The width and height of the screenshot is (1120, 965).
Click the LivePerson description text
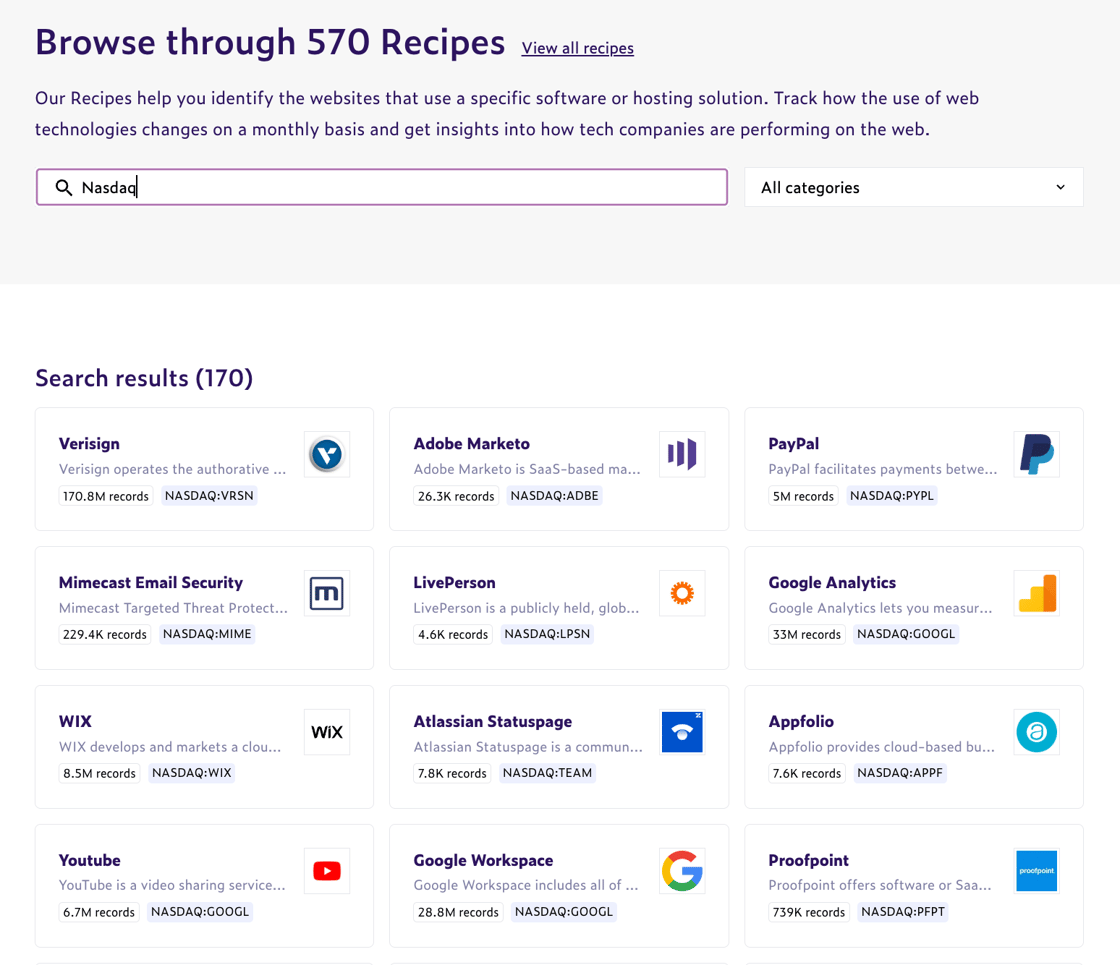[526, 608]
